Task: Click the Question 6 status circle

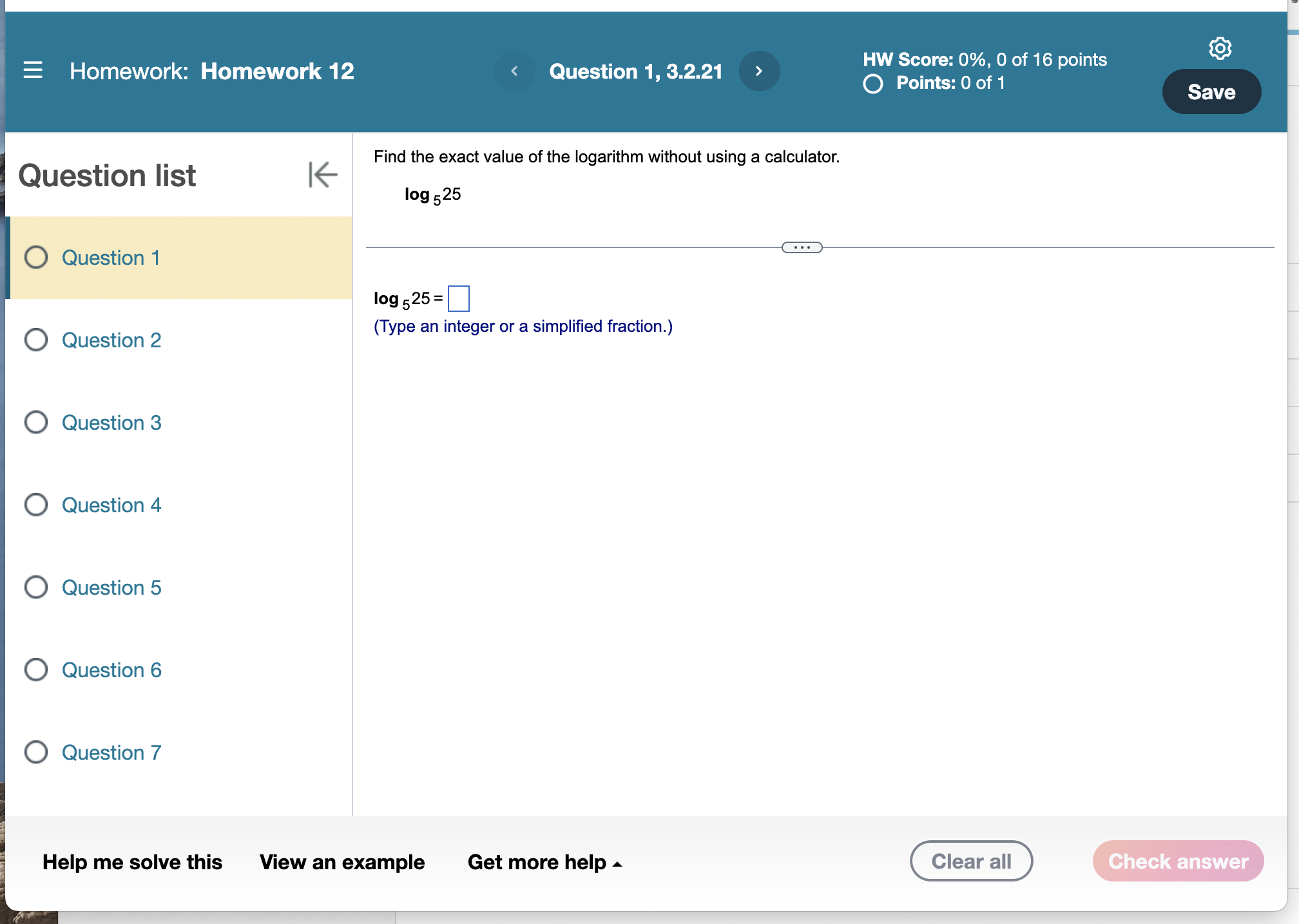Action: tap(36, 669)
